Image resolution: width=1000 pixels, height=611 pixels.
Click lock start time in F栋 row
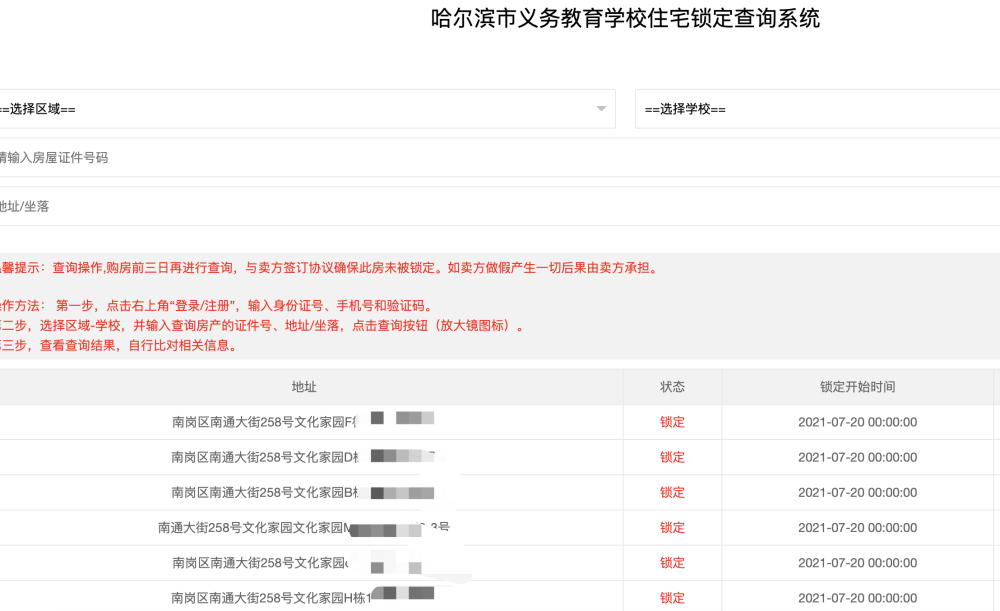tap(857, 422)
